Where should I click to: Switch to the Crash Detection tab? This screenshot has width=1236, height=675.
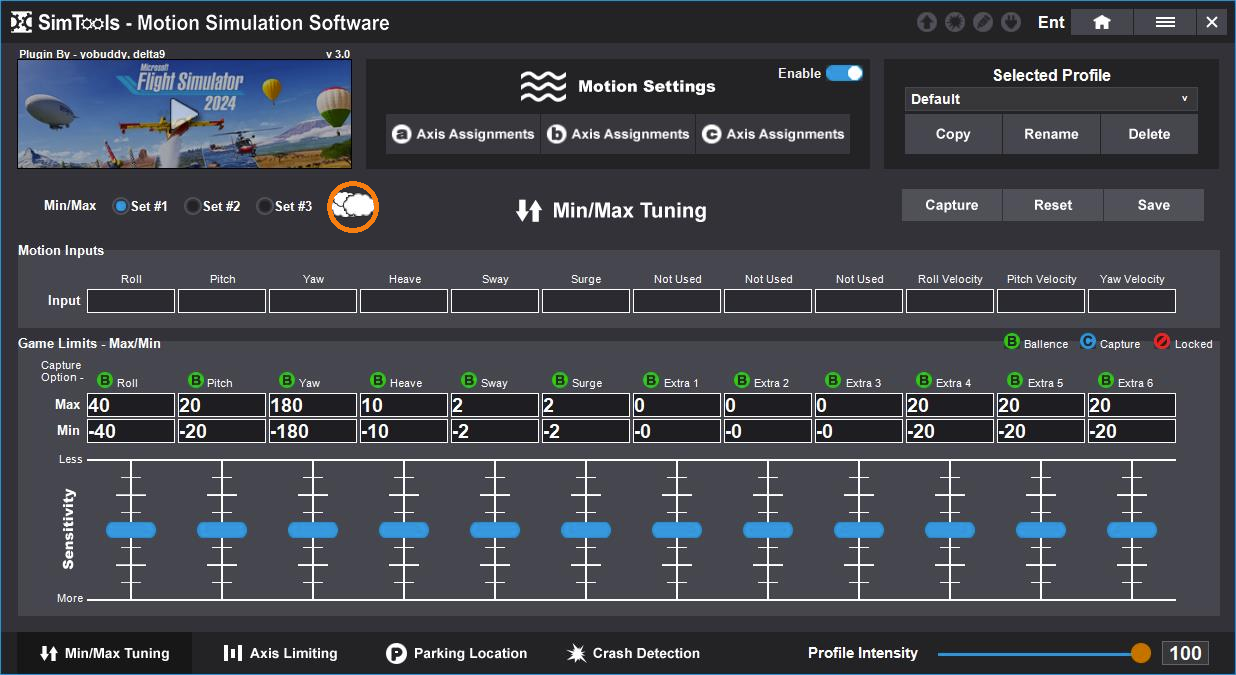coord(633,653)
